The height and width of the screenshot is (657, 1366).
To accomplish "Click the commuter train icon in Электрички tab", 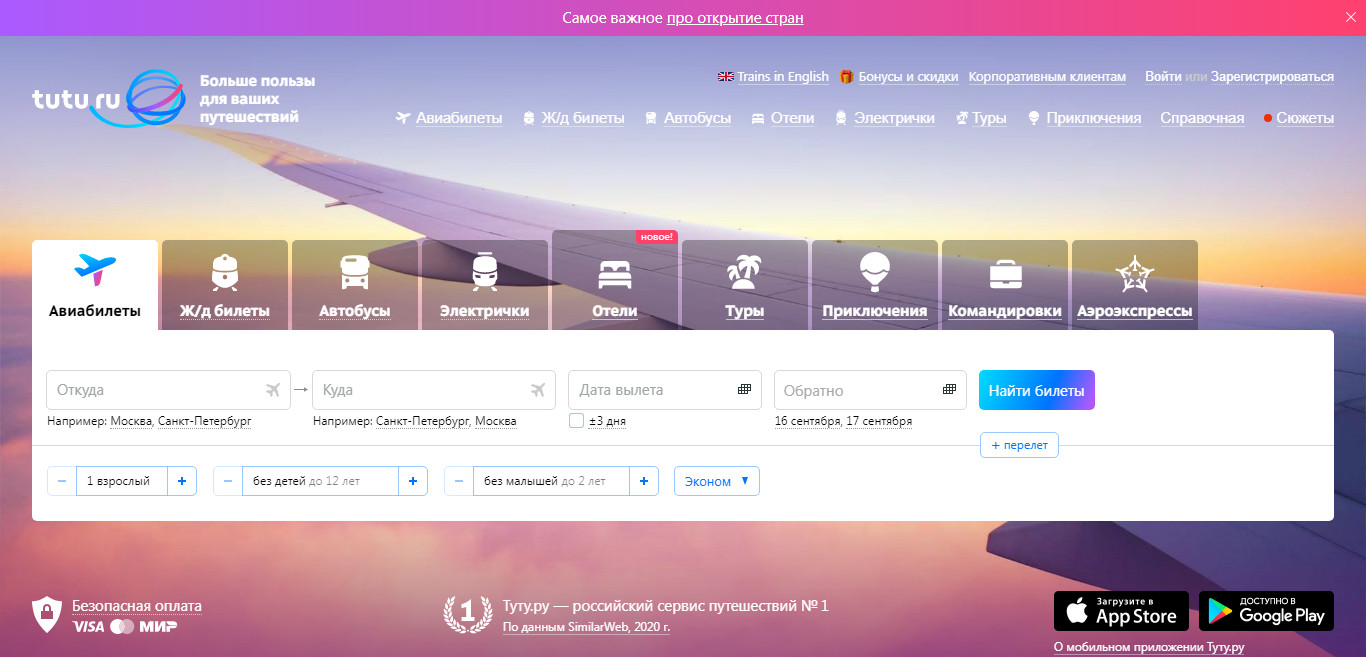I will click(484, 271).
